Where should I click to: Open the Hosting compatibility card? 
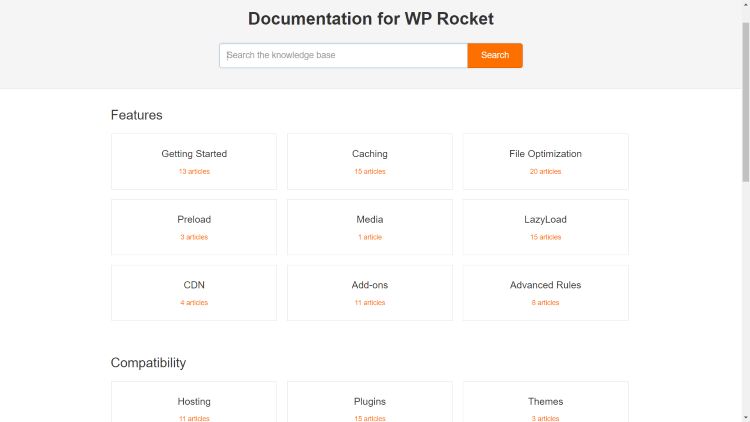pyautogui.click(x=194, y=402)
